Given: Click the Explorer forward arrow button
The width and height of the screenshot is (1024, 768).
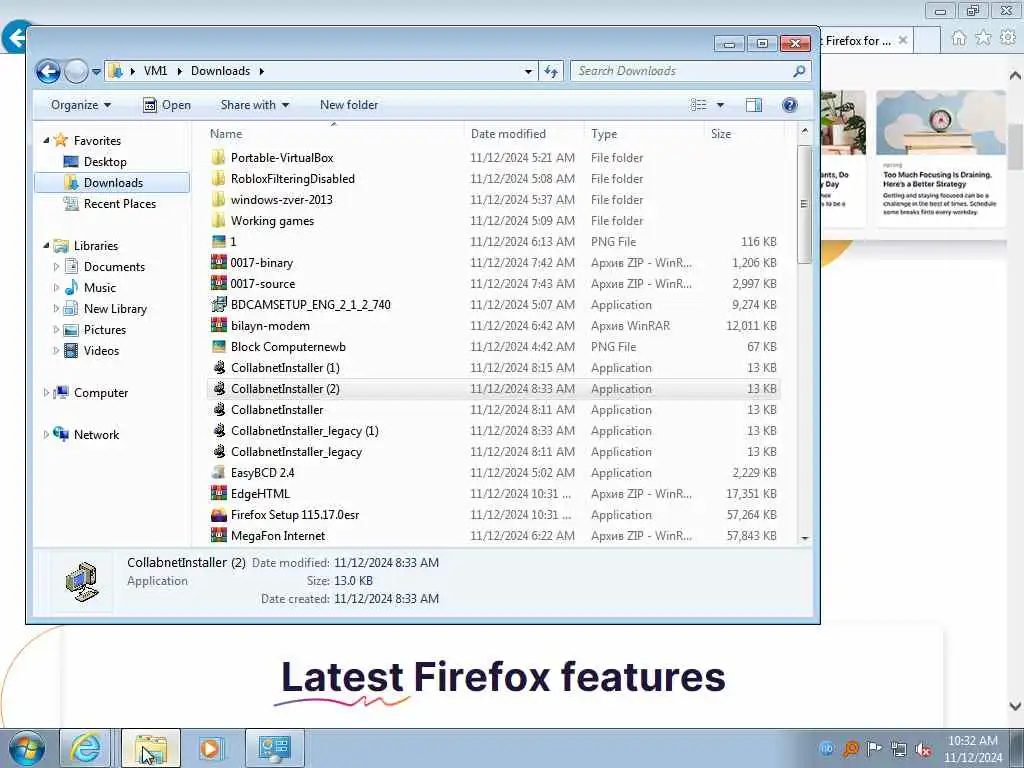Looking at the screenshot, I should (x=76, y=71).
